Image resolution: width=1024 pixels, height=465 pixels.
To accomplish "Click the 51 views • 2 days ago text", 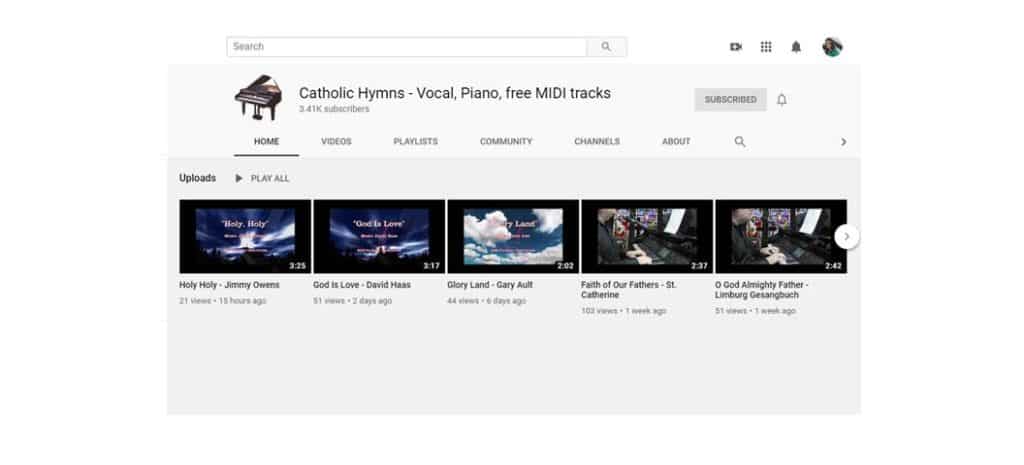I will click(353, 301).
